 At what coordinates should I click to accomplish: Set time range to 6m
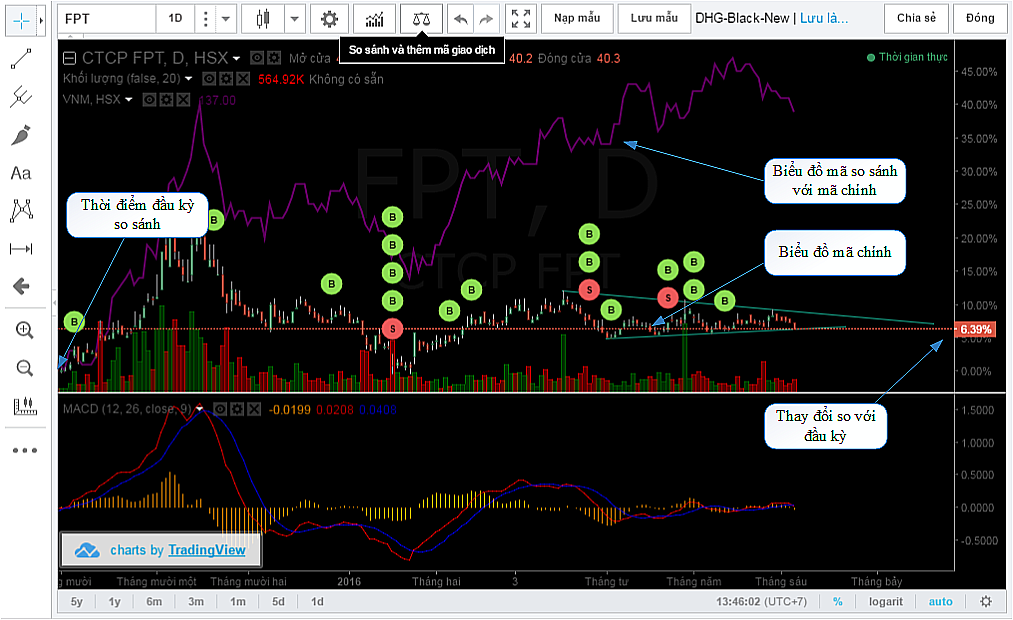coord(154,601)
